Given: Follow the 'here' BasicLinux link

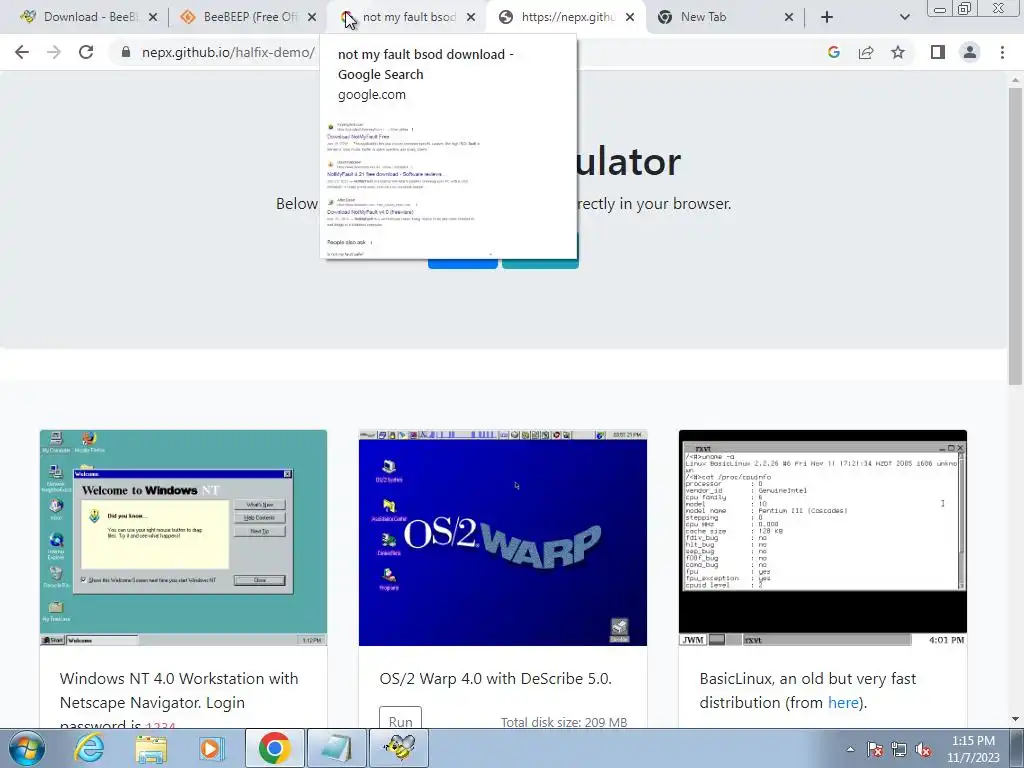Looking at the screenshot, I should click(x=843, y=703).
